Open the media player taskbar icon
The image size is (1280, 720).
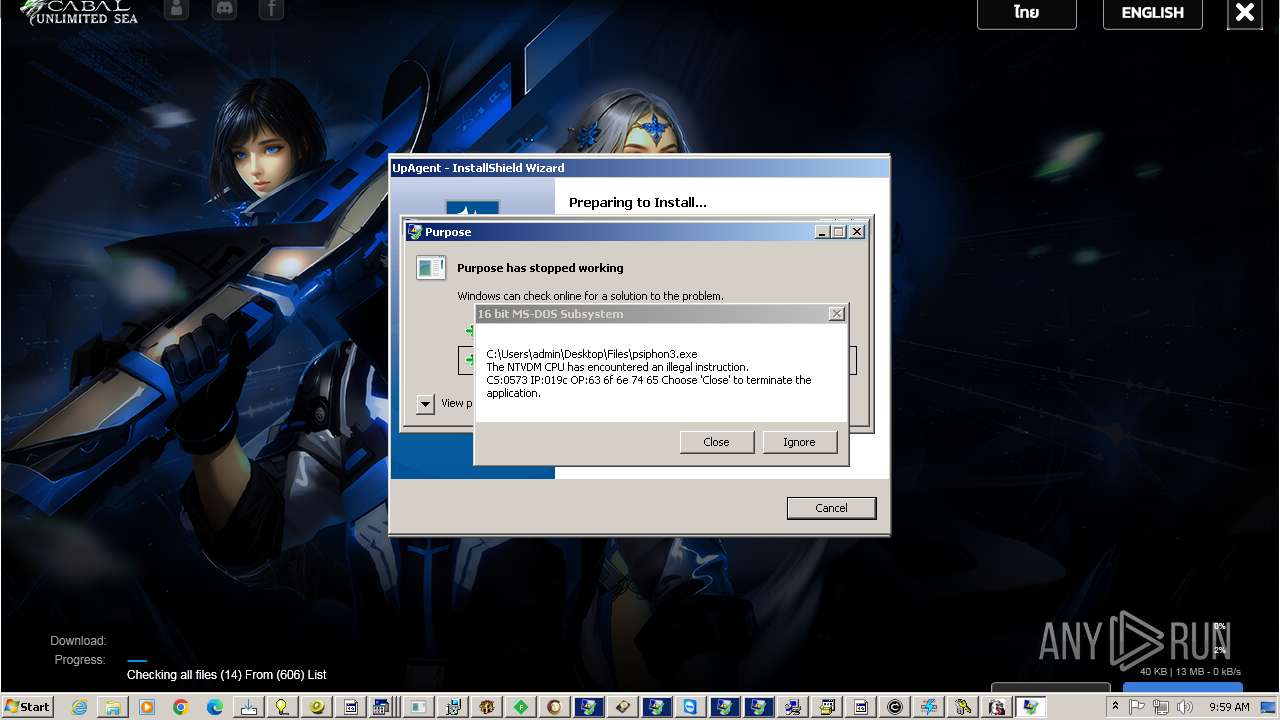click(x=147, y=707)
